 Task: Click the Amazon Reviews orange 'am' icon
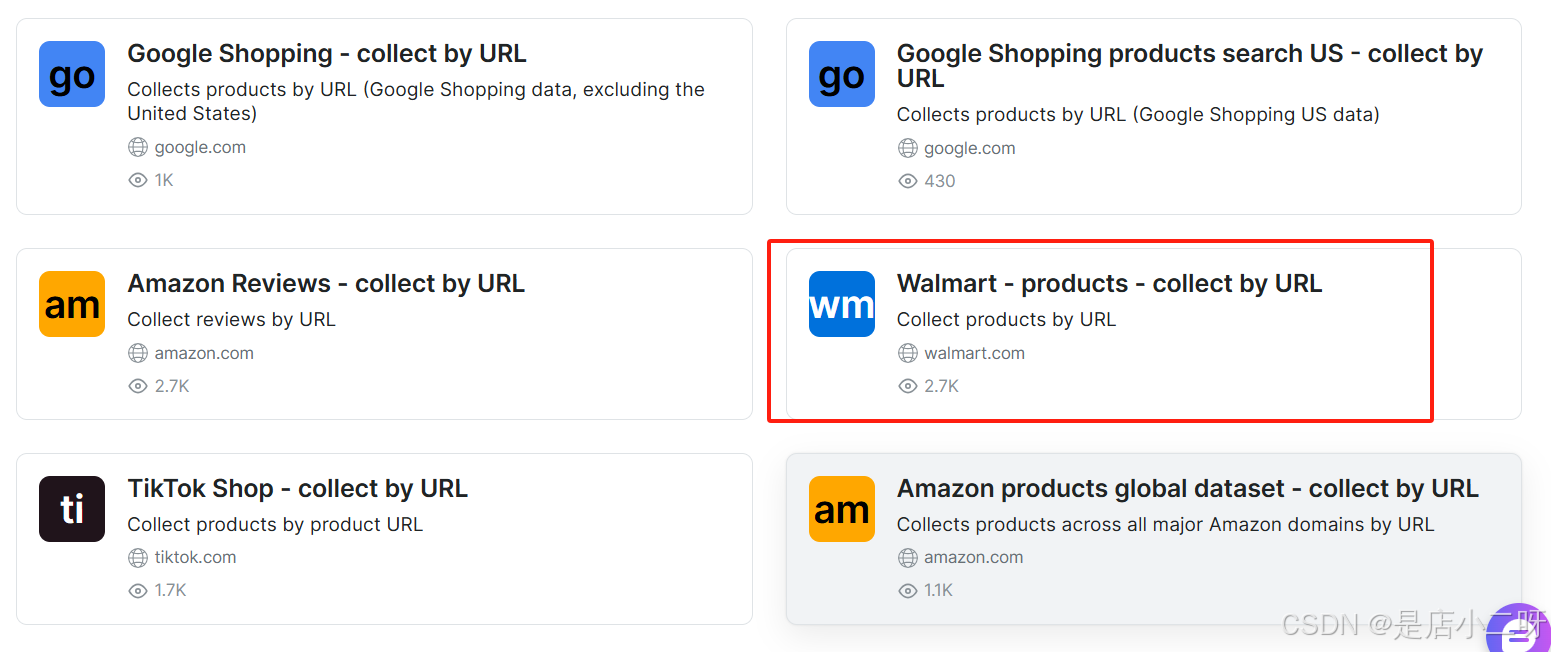coord(72,304)
